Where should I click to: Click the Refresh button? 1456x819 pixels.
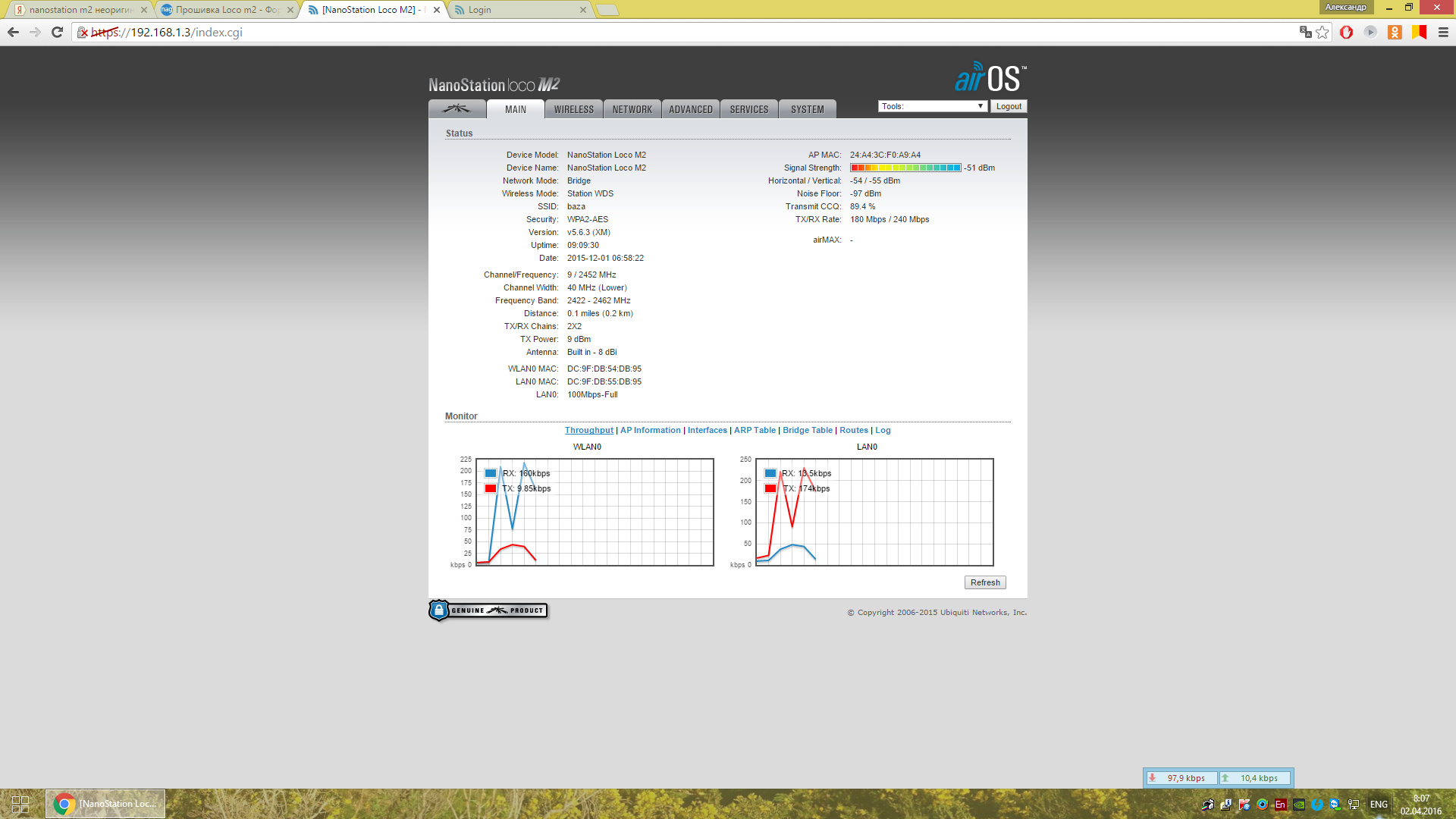(x=985, y=582)
